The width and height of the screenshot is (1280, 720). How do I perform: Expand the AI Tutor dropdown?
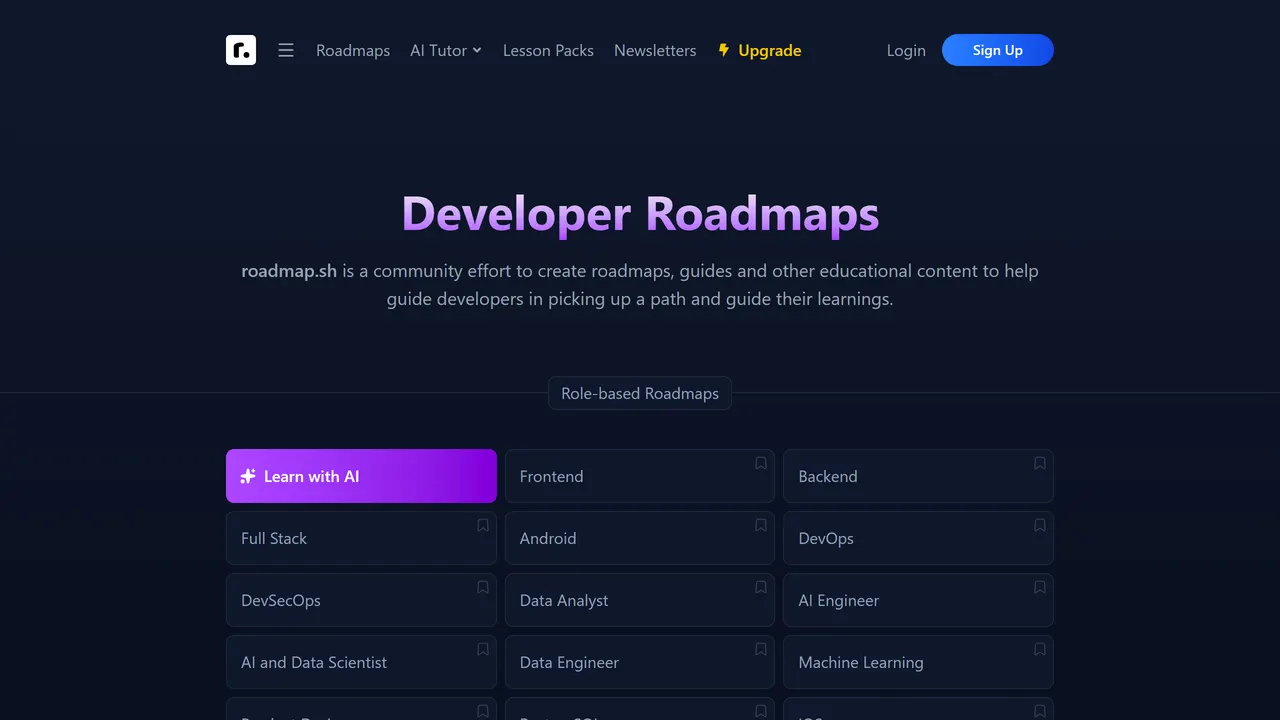click(x=446, y=50)
